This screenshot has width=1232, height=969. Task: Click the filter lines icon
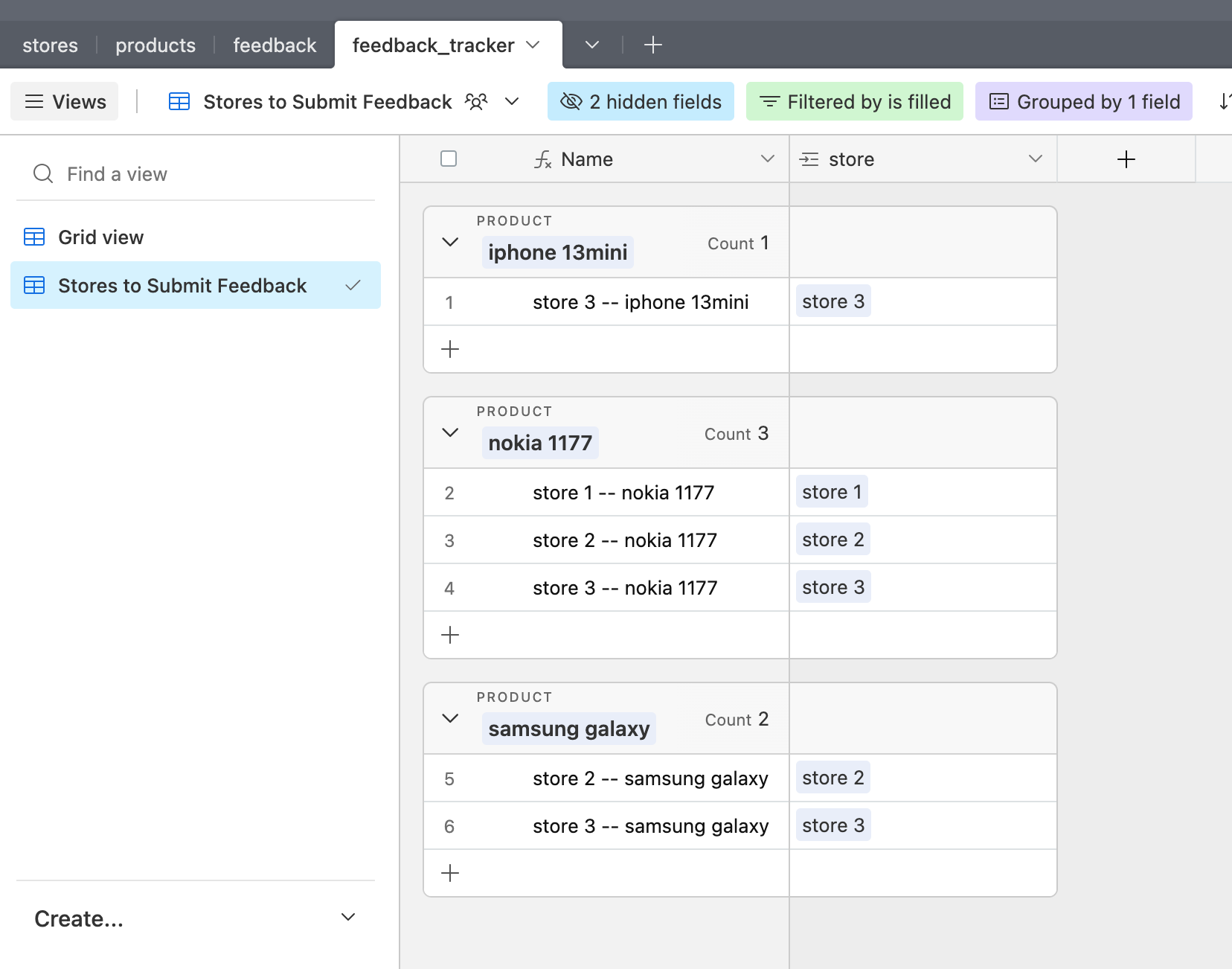[x=769, y=101]
